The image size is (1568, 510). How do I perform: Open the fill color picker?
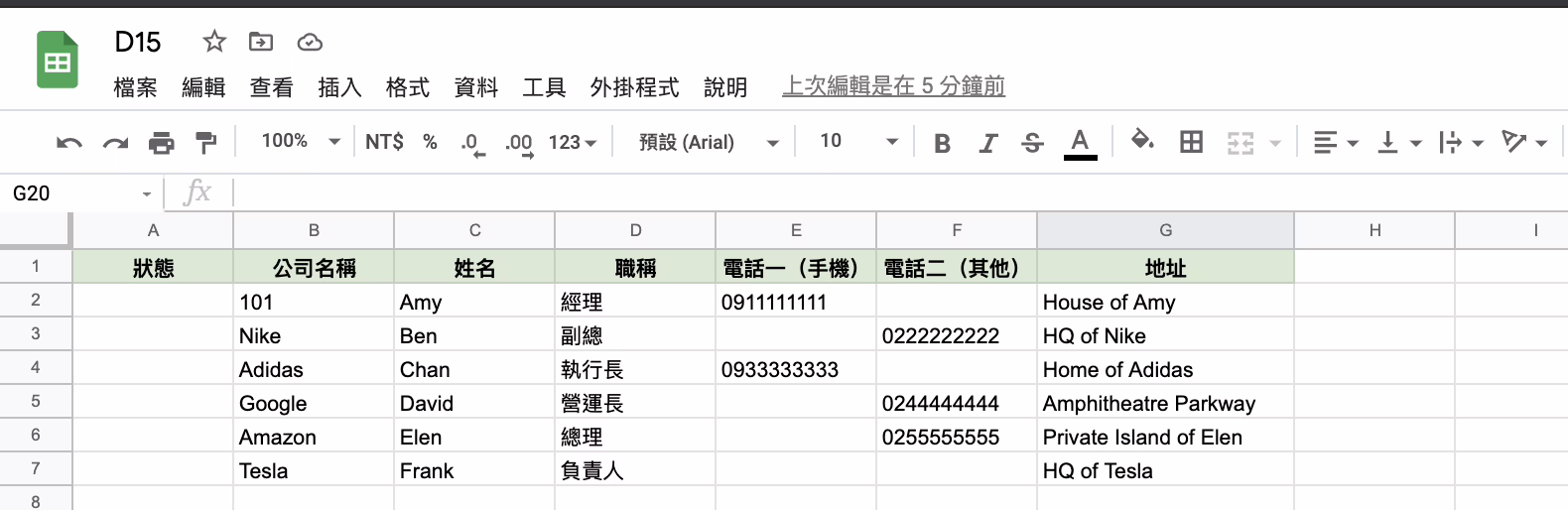point(1142,141)
